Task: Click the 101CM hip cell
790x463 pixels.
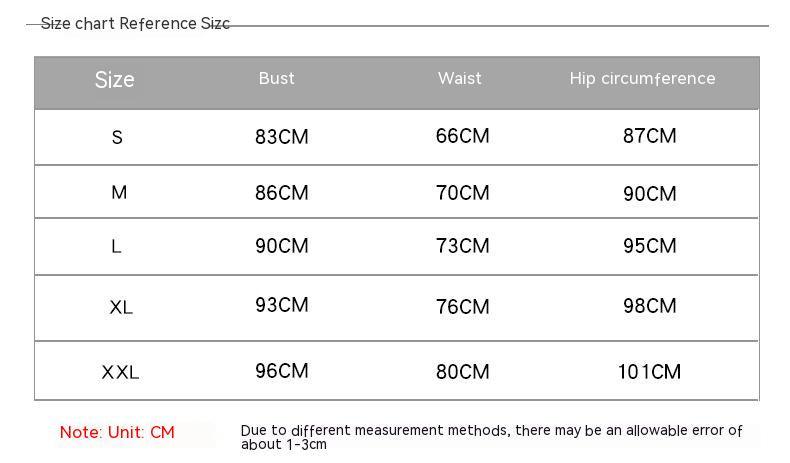Action: (x=649, y=372)
